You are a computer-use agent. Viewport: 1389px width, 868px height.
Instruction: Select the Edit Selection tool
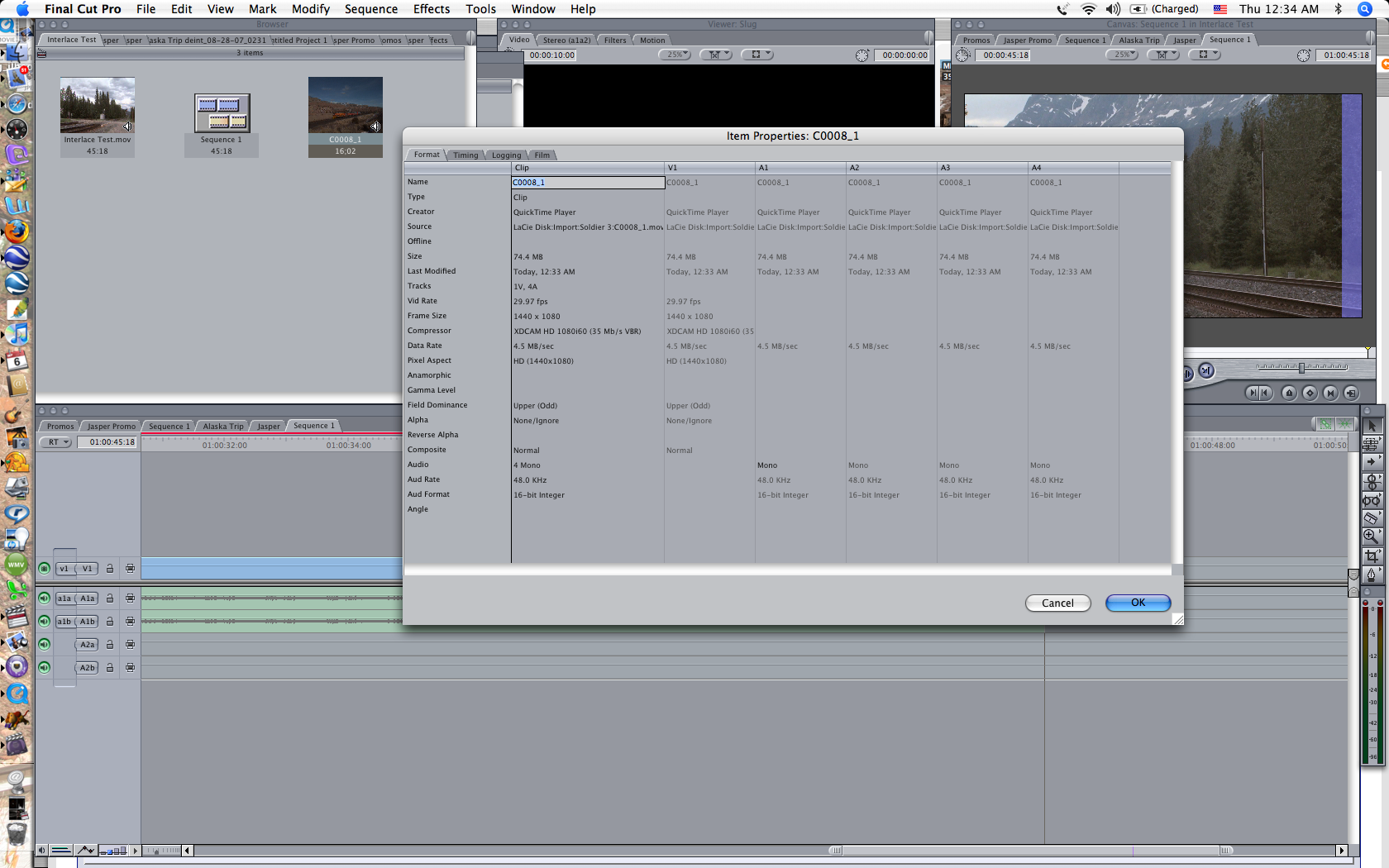pyautogui.click(x=1372, y=444)
